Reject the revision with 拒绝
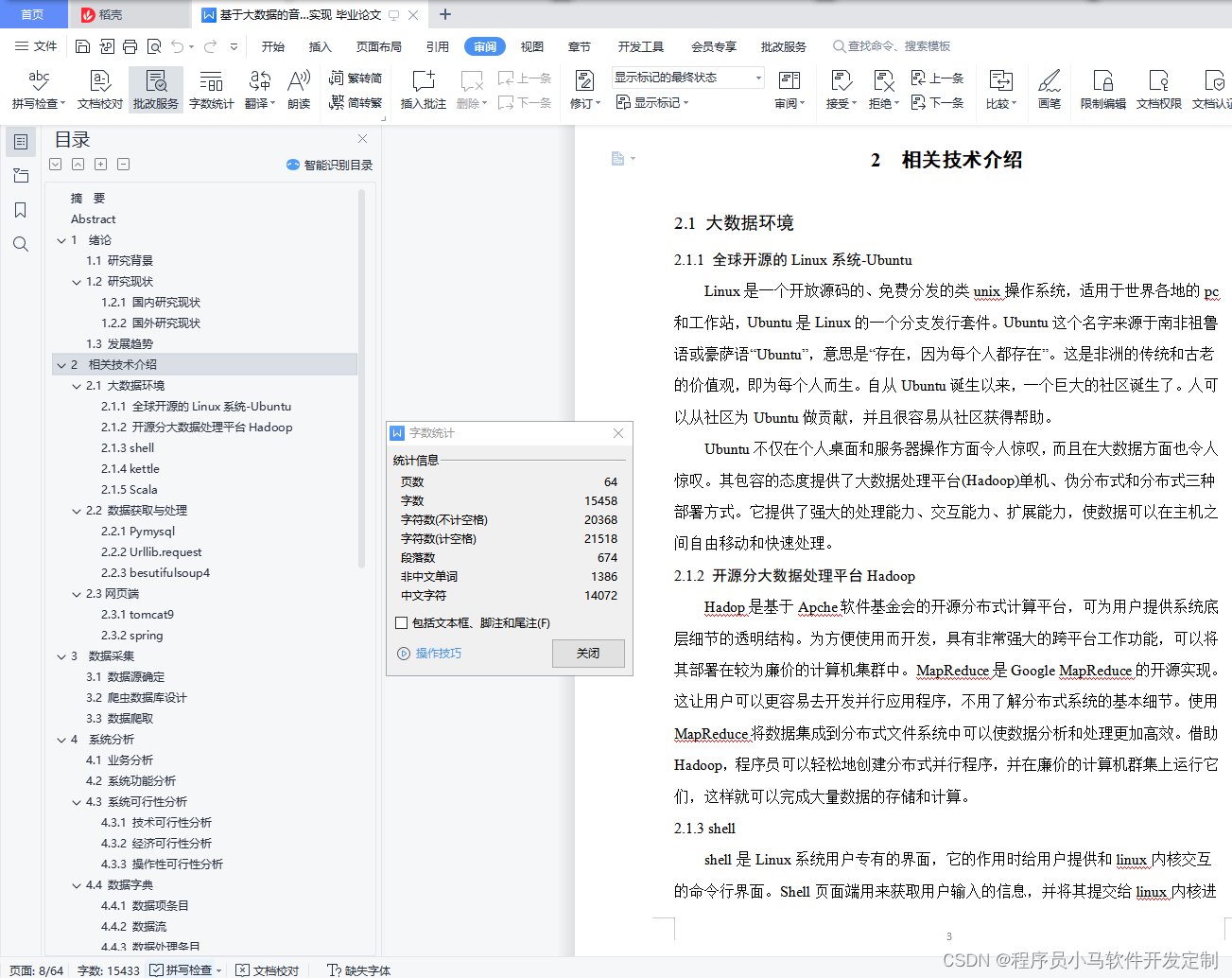This screenshot has width=1232, height=978. (883, 90)
